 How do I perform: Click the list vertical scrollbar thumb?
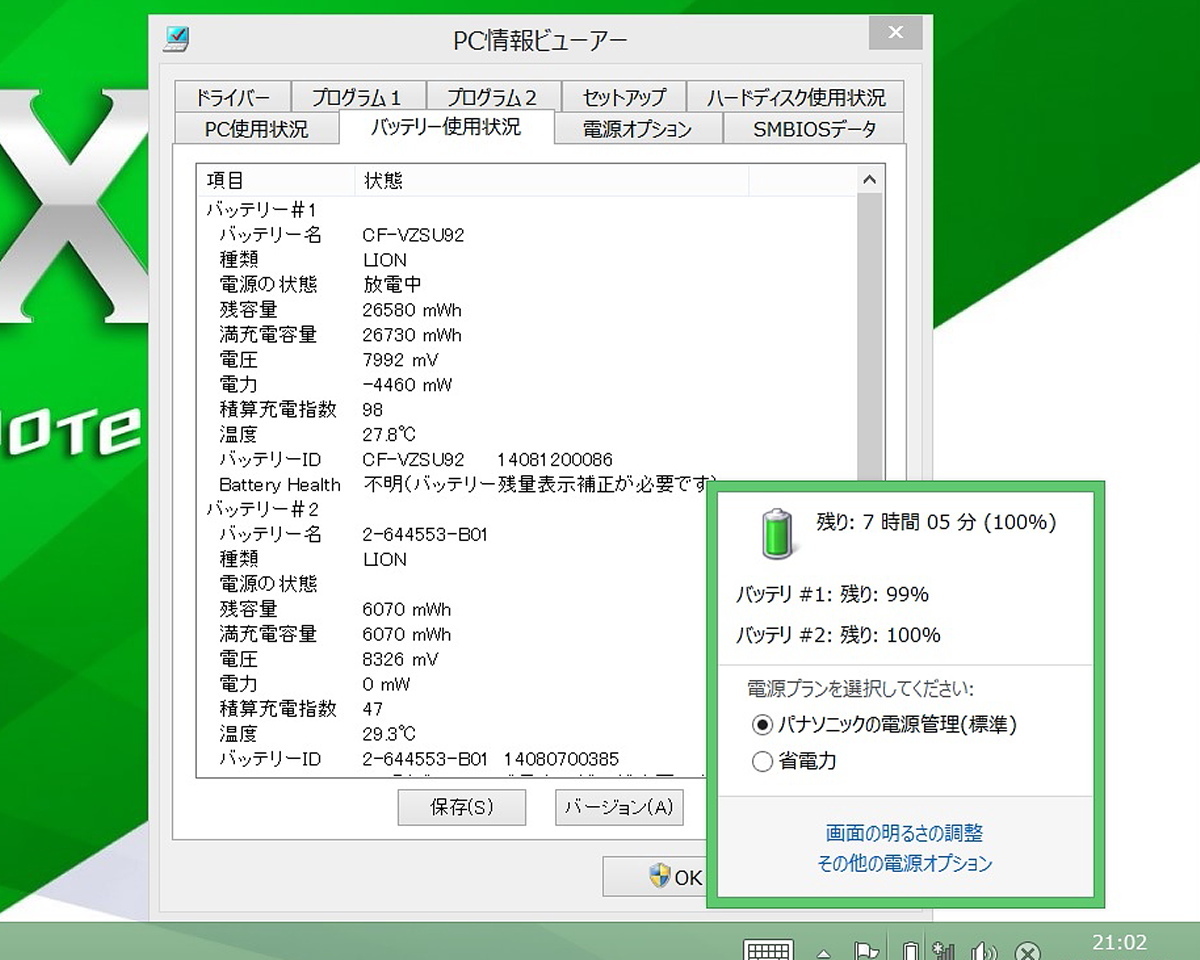click(869, 338)
